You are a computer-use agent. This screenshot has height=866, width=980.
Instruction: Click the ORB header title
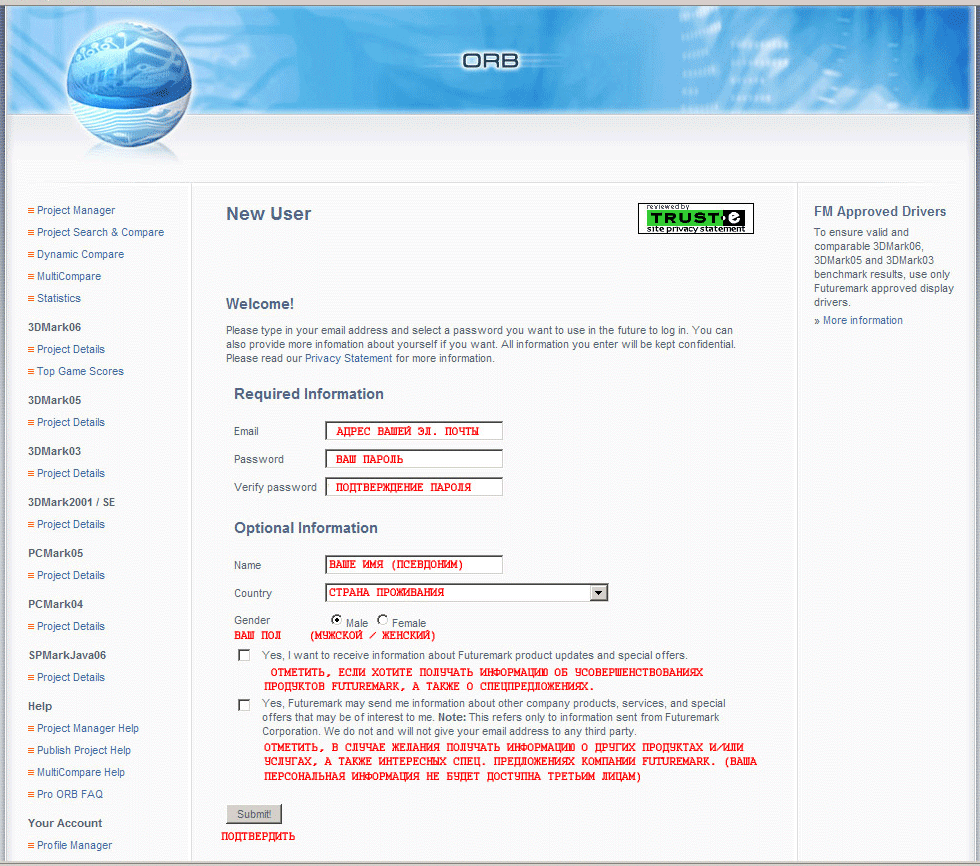pos(491,61)
